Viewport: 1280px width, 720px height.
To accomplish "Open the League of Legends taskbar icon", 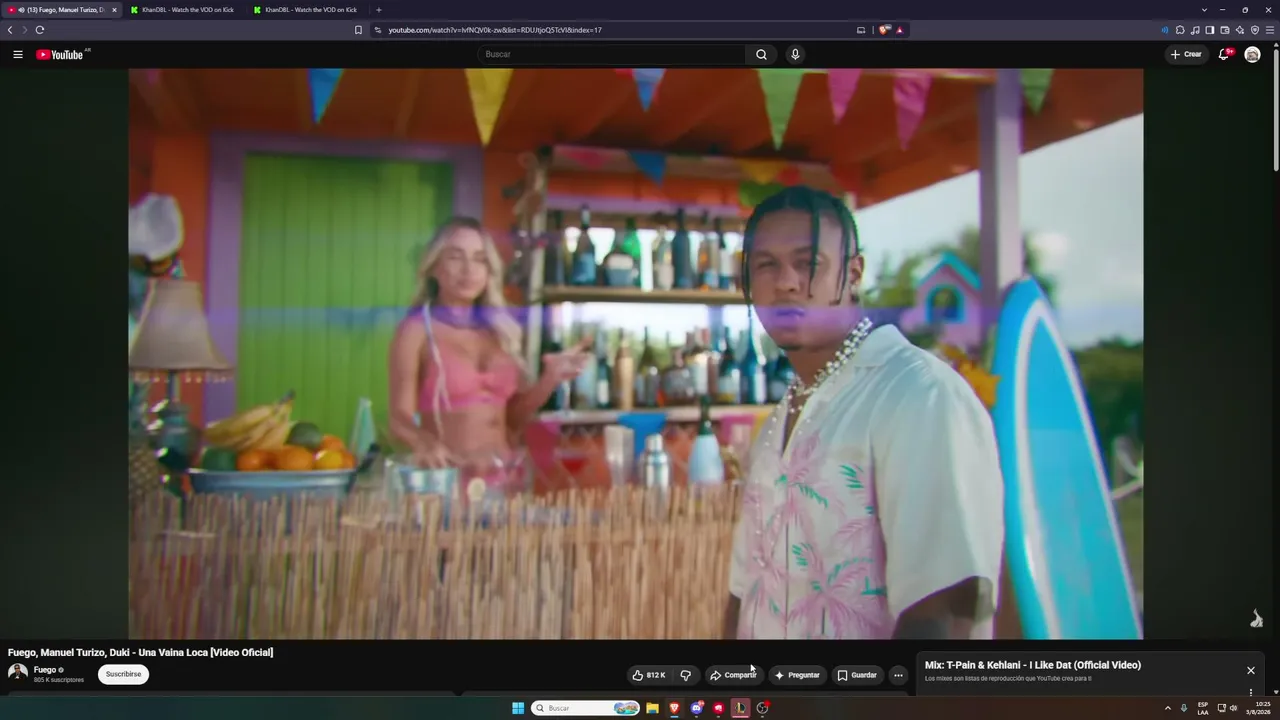I will [x=740, y=708].
